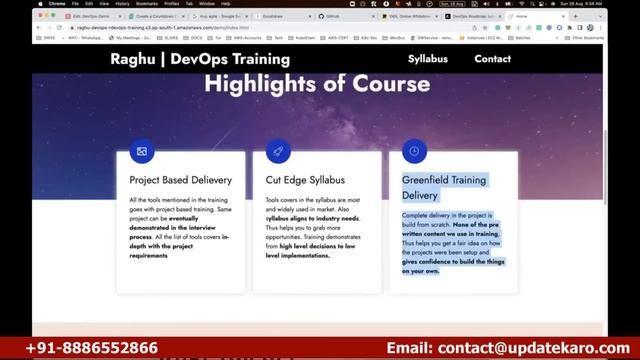This screenshot has width=640, height=360.
Task: Open the History menu
Action: [122, 4]
